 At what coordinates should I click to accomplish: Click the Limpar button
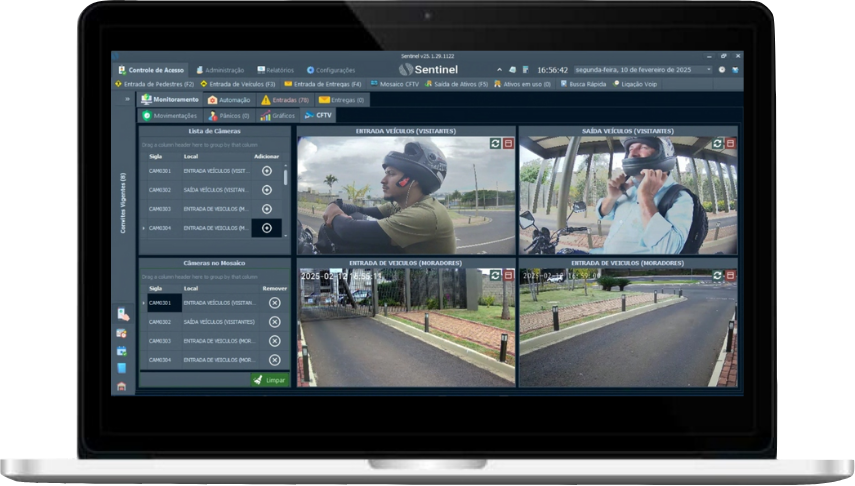[x=269, y=380]
